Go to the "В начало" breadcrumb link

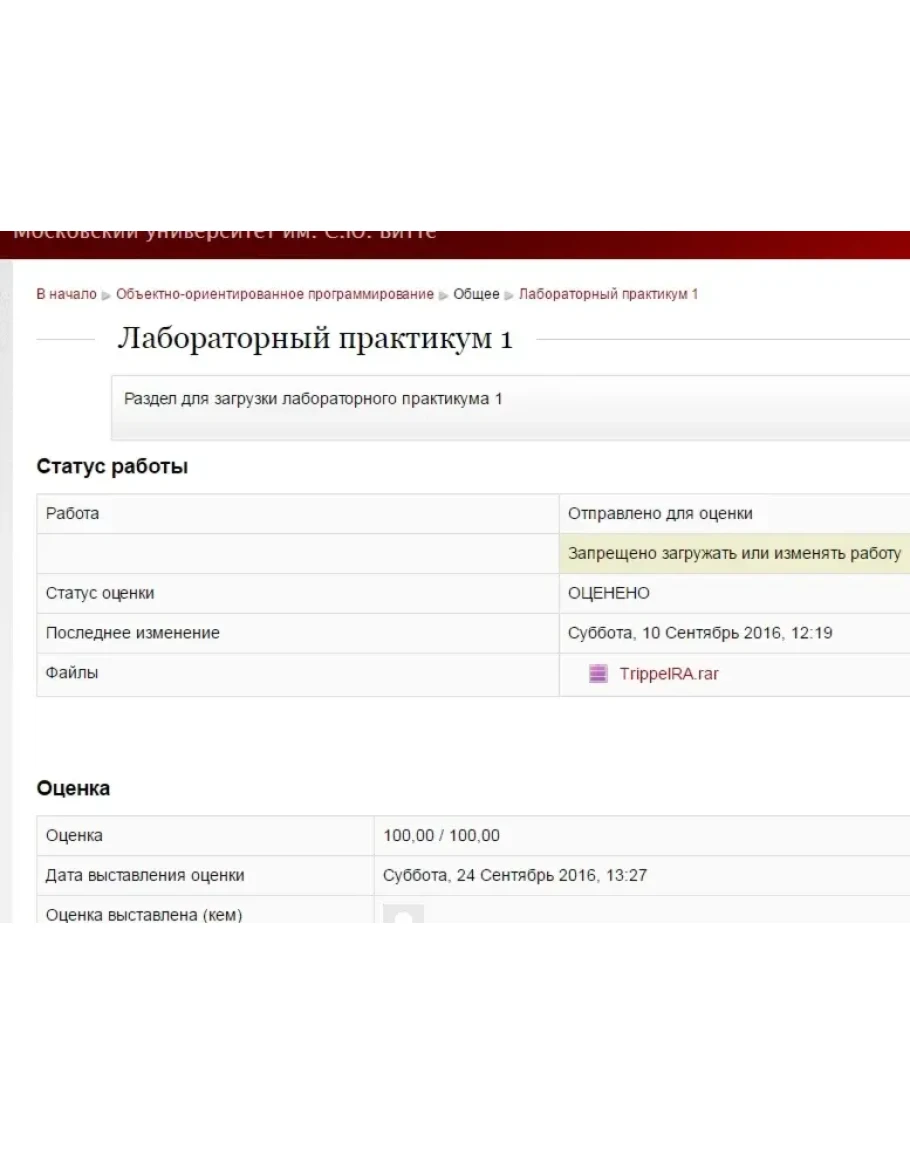[x=66, y=294]
